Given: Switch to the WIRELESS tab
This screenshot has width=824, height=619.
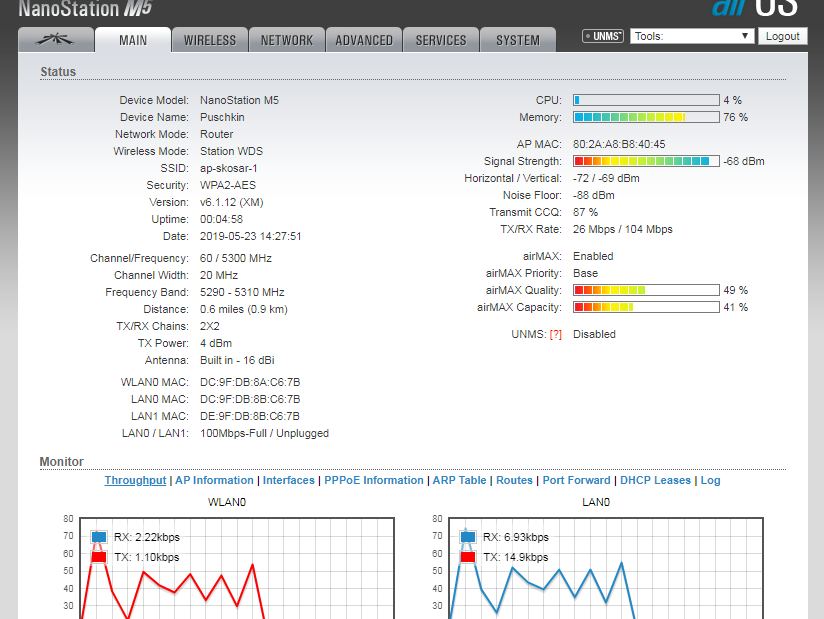Looking at the screenshot, I should (210, 40).
